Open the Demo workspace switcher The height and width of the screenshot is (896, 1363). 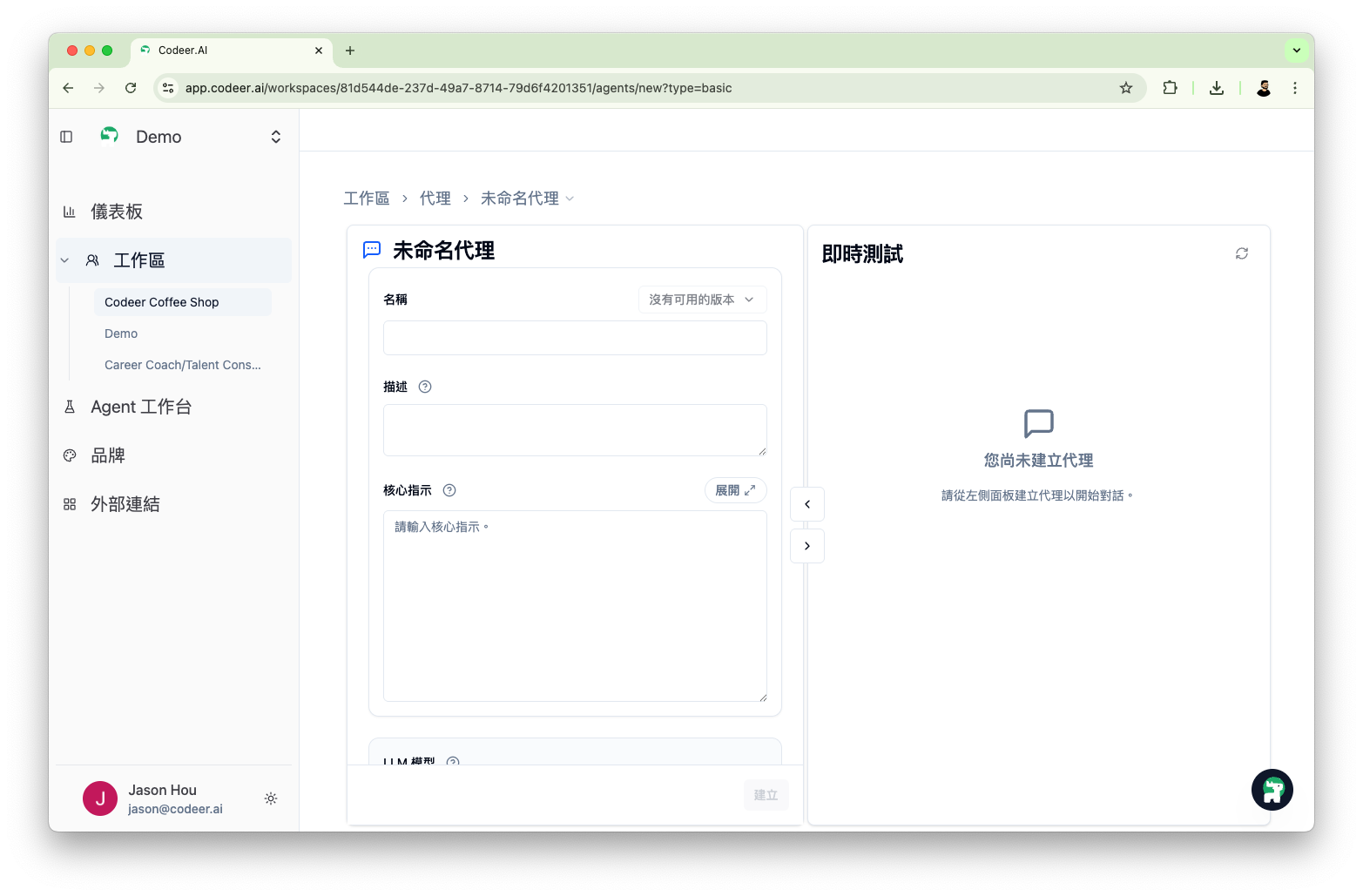(x=275, y=136)
